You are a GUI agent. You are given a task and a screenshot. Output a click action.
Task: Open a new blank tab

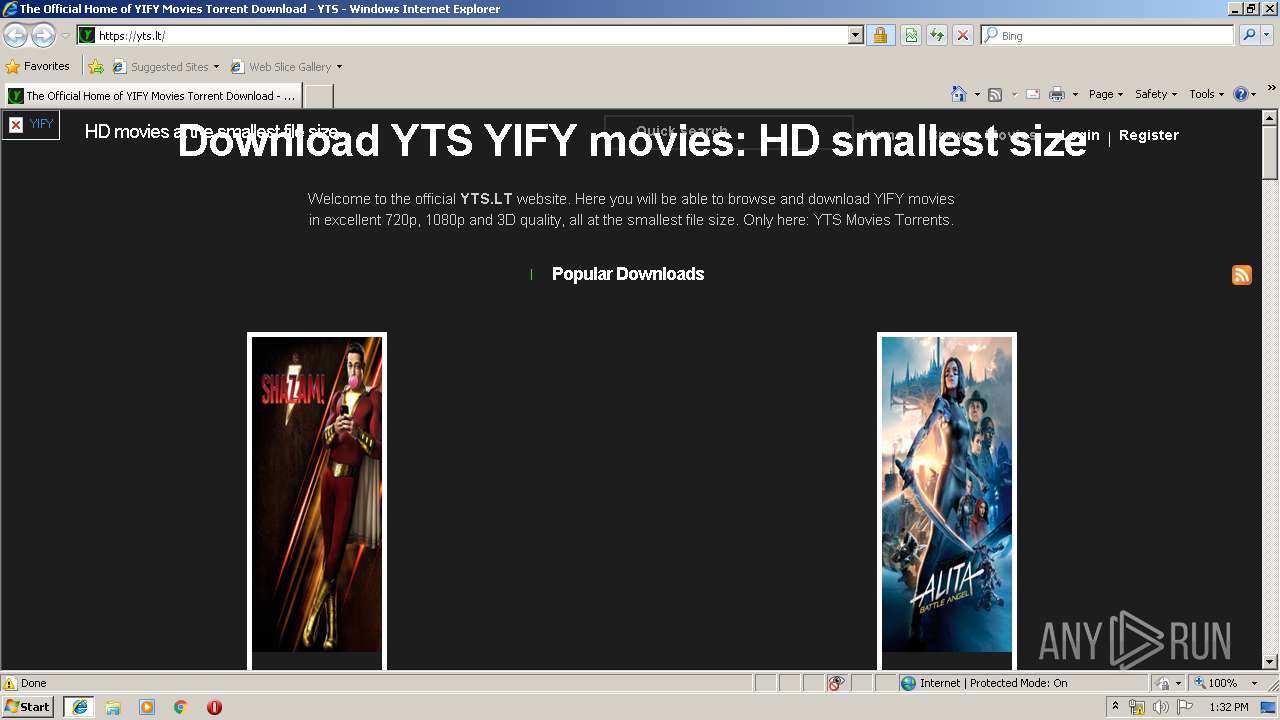click(318, 96)
